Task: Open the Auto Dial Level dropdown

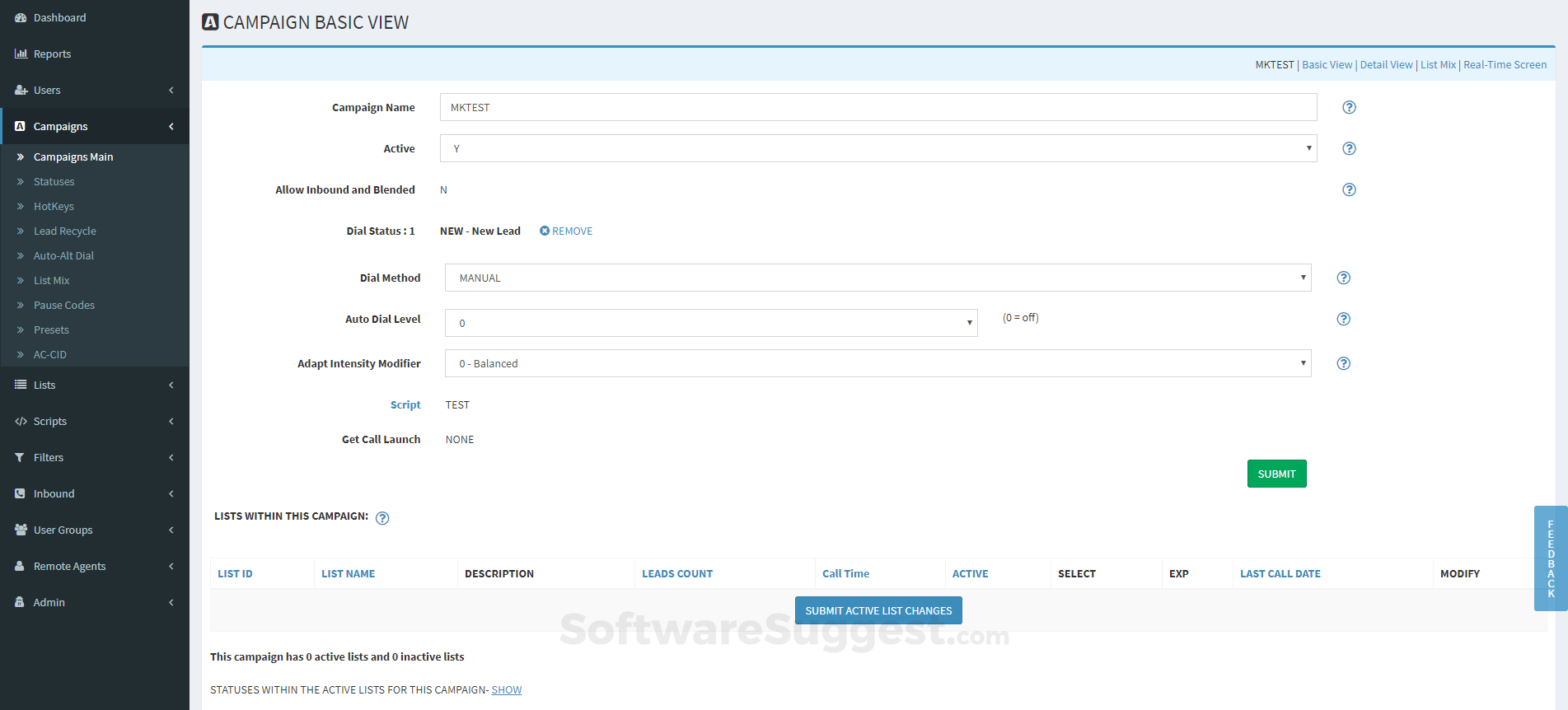Action: 711,323
